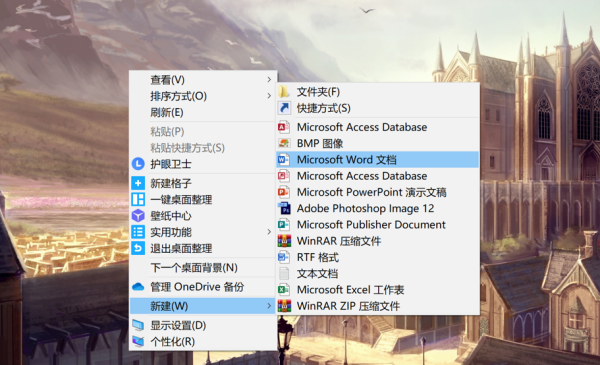
Task: Click the plus icon for 新建格子
Action: click(x=138, y=183)
